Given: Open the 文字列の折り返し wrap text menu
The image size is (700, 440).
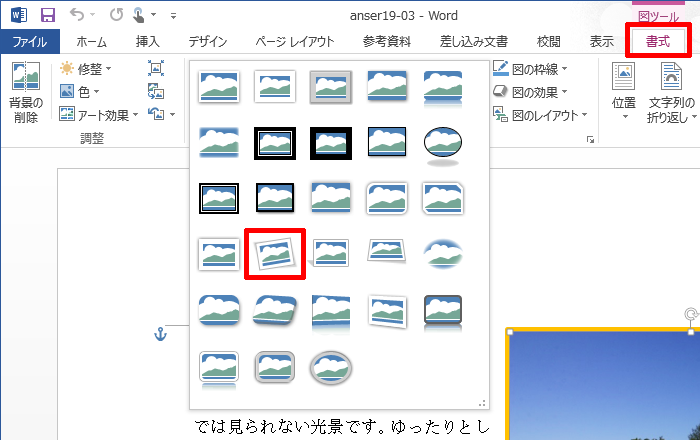Looking at the screenshot, I should click(671, 91).
